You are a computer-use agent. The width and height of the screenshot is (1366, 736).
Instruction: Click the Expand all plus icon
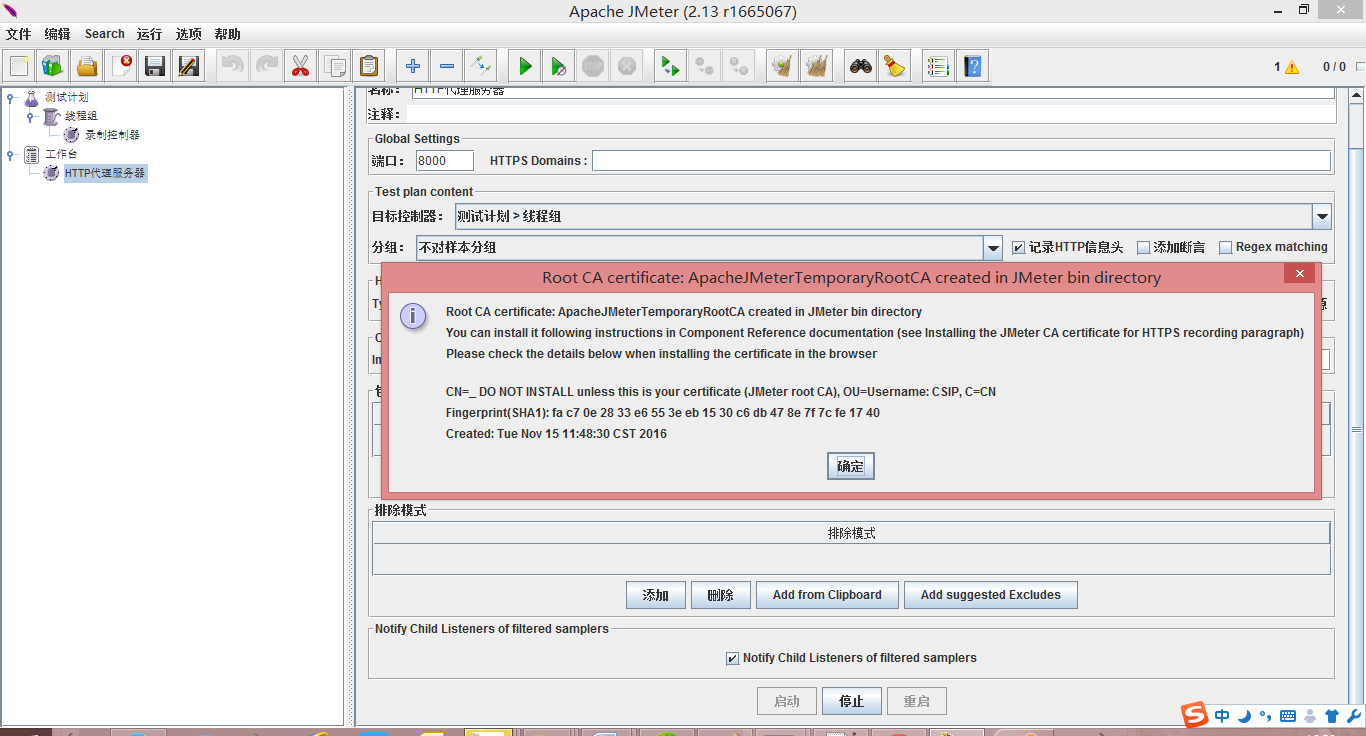(x=412, y=67)
